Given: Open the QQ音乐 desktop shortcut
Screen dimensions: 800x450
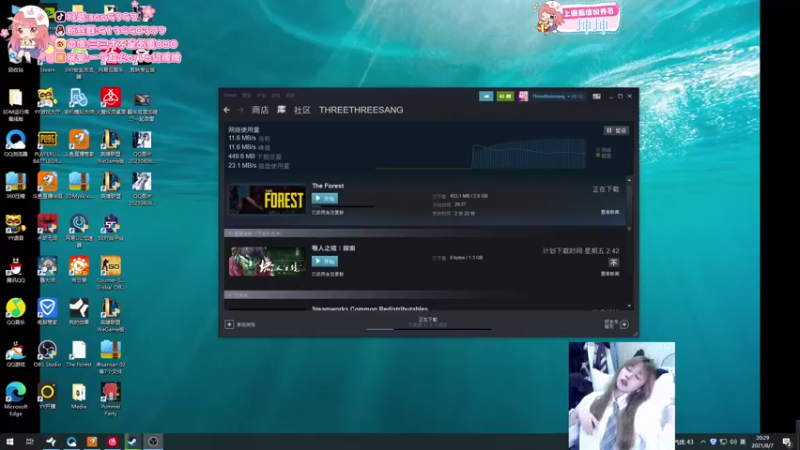Looking at the screenshot, I should (x=16, y=312).
